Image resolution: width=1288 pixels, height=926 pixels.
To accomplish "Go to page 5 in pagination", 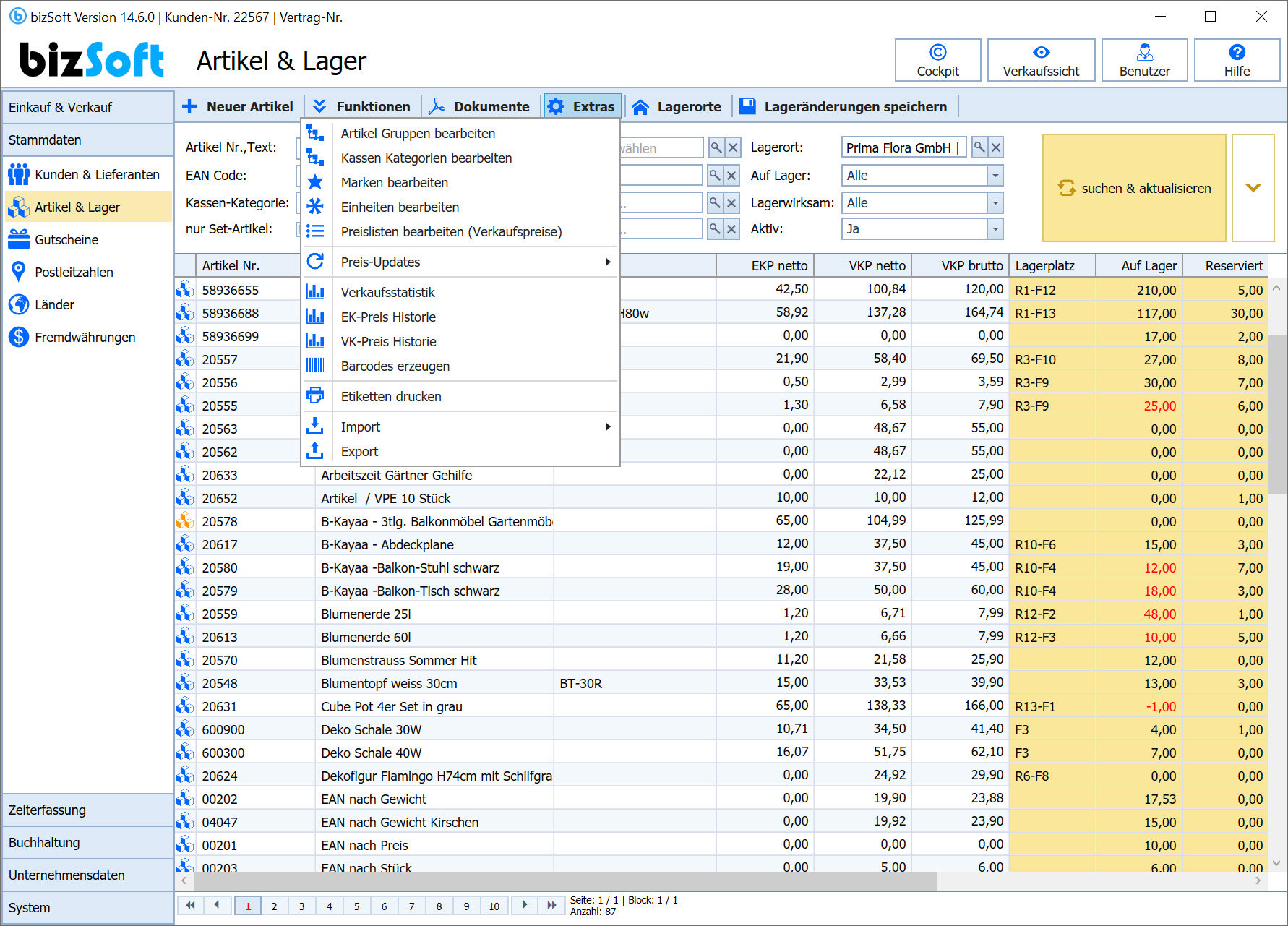I will [x=356, y=906].
